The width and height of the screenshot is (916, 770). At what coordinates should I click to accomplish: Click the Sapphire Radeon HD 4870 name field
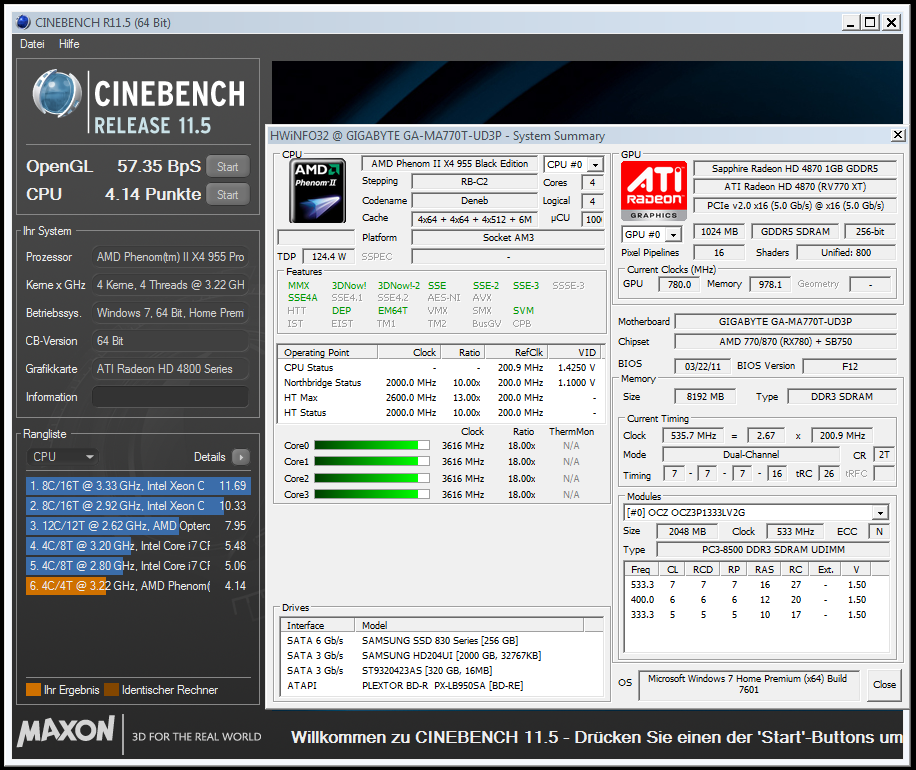[x=794, y=168]
